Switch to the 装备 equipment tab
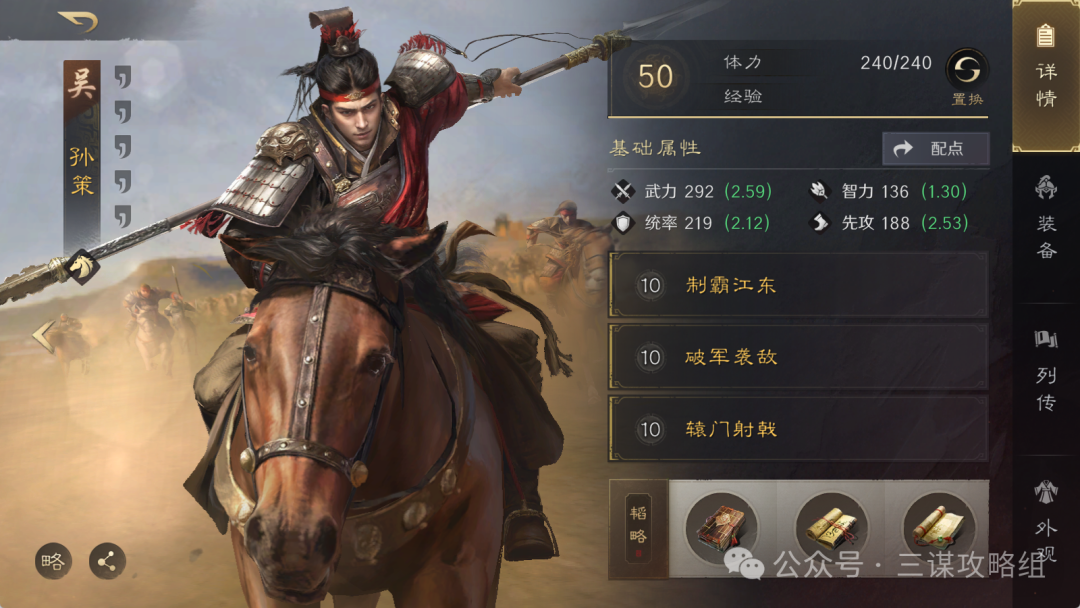Image resolution: width=1080 pixels, height=608 pixels. pos(1046,217)
